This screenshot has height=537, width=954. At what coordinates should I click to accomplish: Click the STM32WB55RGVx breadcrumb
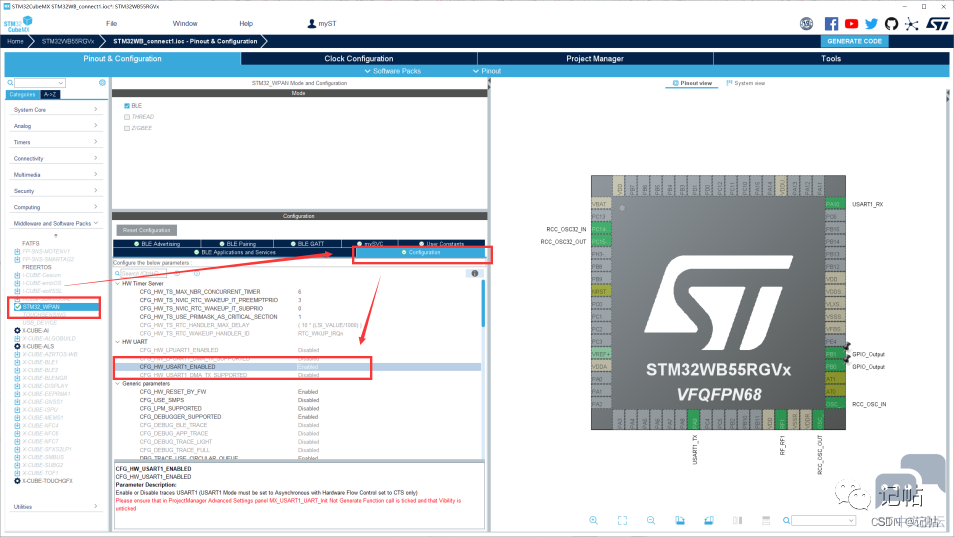coord(68,41)
